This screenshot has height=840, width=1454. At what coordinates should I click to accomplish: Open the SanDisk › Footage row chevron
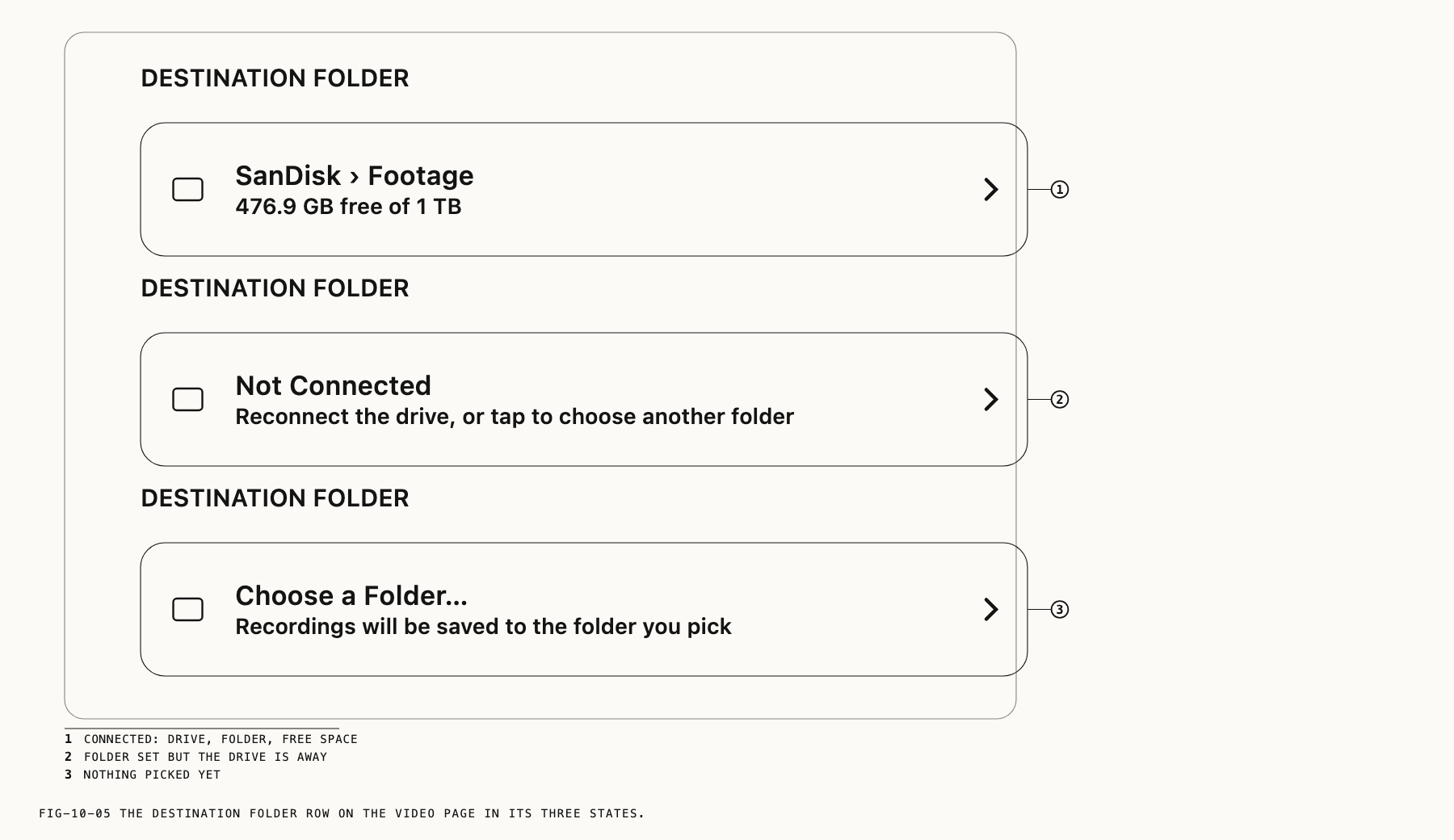coord(991,189)
